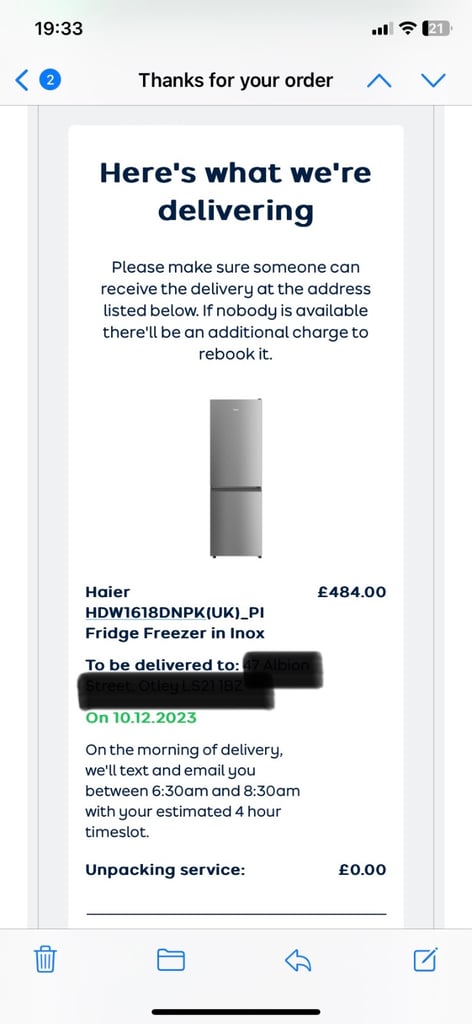Tap the clock showing 19:33

pos(58,29)
